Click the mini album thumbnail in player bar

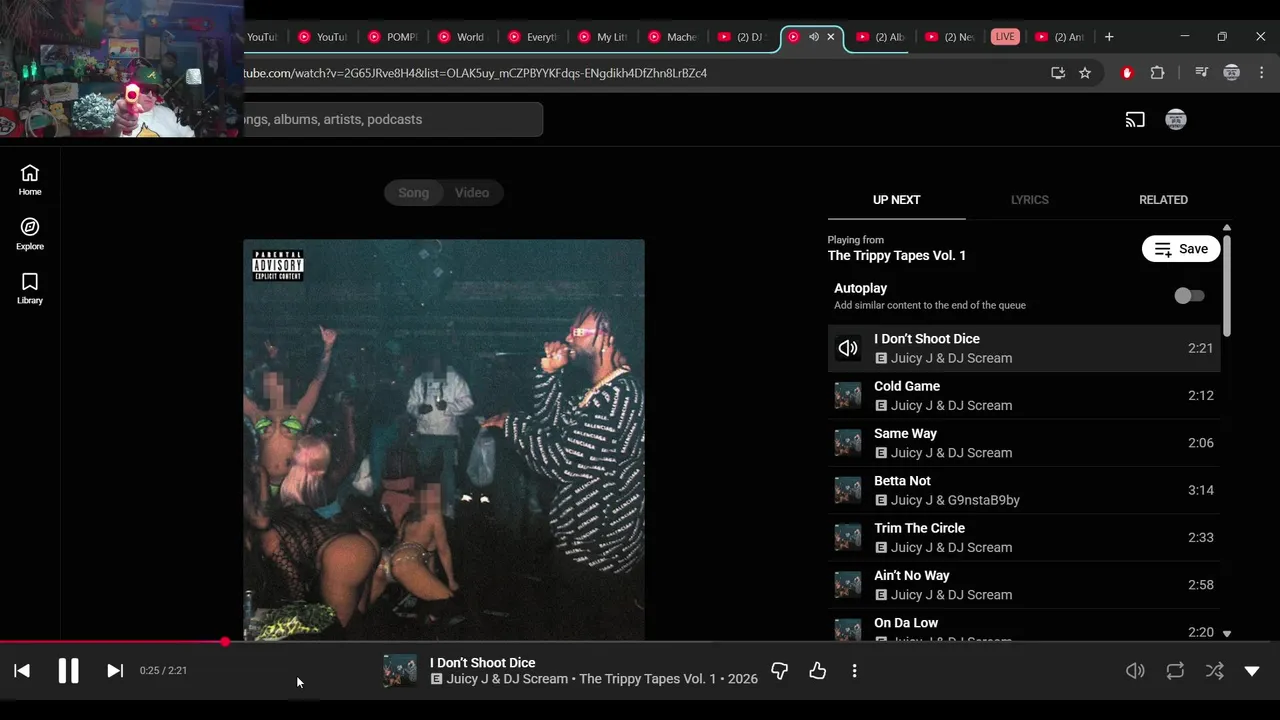click(x=400, y=671)
